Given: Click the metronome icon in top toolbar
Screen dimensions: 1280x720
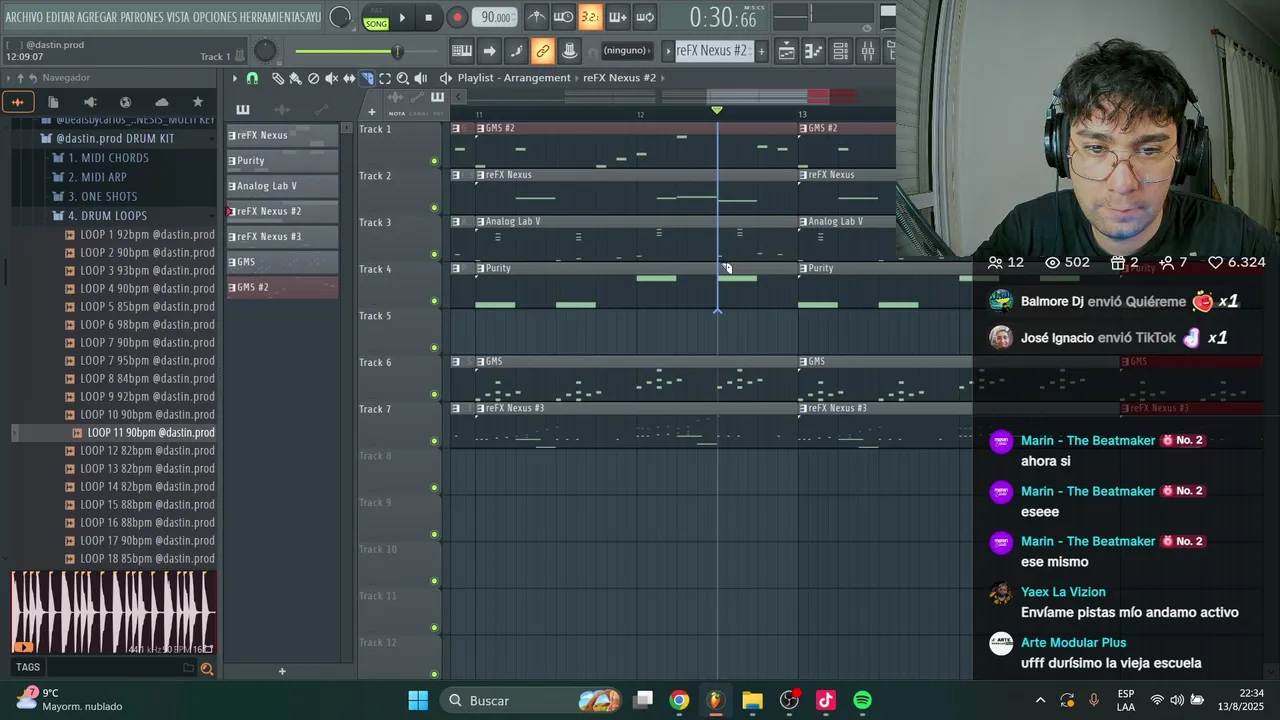Looking at the screenshot, I should [537, 17].
